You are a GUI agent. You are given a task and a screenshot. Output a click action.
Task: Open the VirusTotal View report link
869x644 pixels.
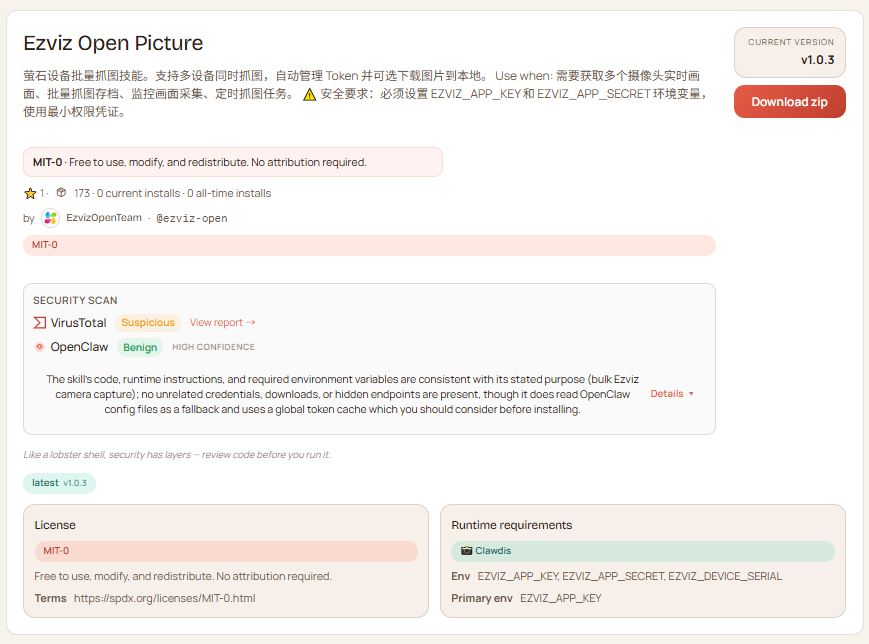click(x=221, y=322)
